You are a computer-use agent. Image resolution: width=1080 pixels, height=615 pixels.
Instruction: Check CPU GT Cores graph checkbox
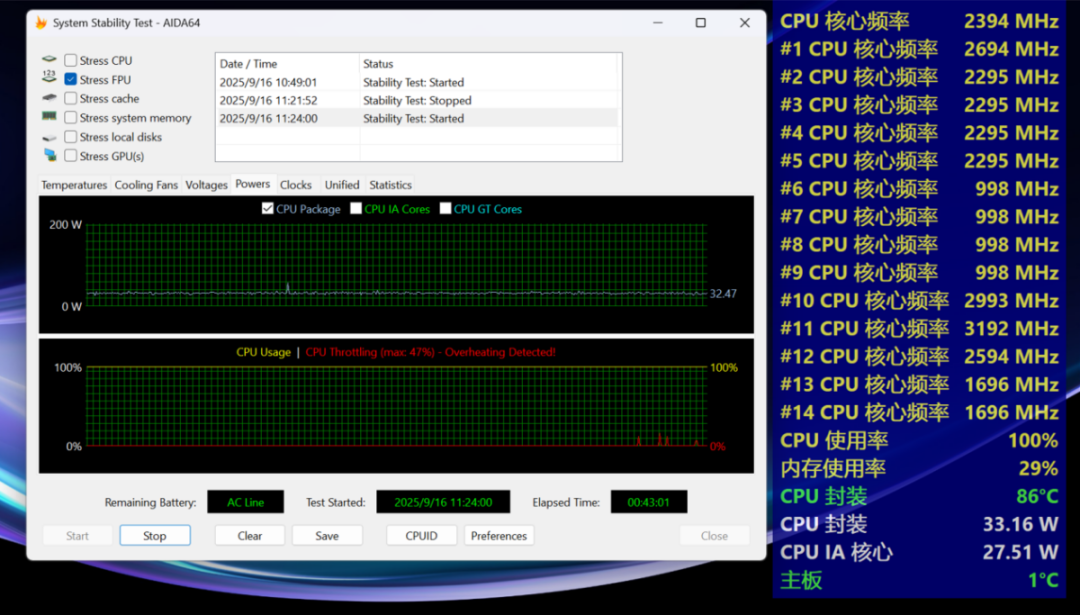(445, 209)
